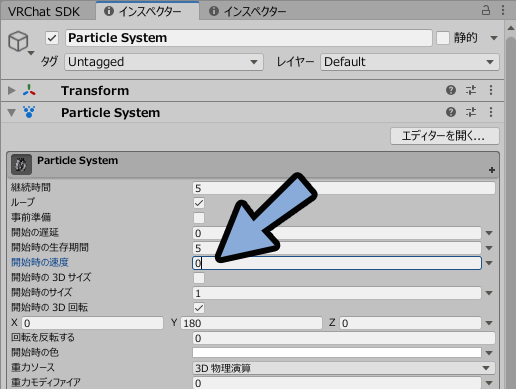Image resolution: width=516 pixels, height=389 pixels.
Task: Open the 重力ソース 3D 物理演算 dropdown
Action: click(344, 368)
